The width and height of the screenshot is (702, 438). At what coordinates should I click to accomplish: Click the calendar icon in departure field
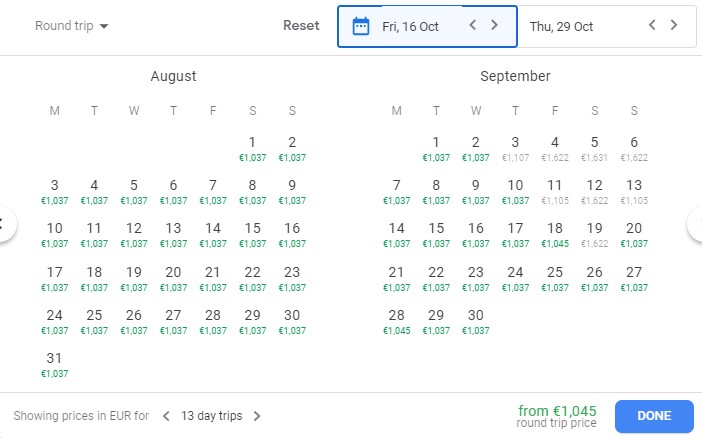361,26
